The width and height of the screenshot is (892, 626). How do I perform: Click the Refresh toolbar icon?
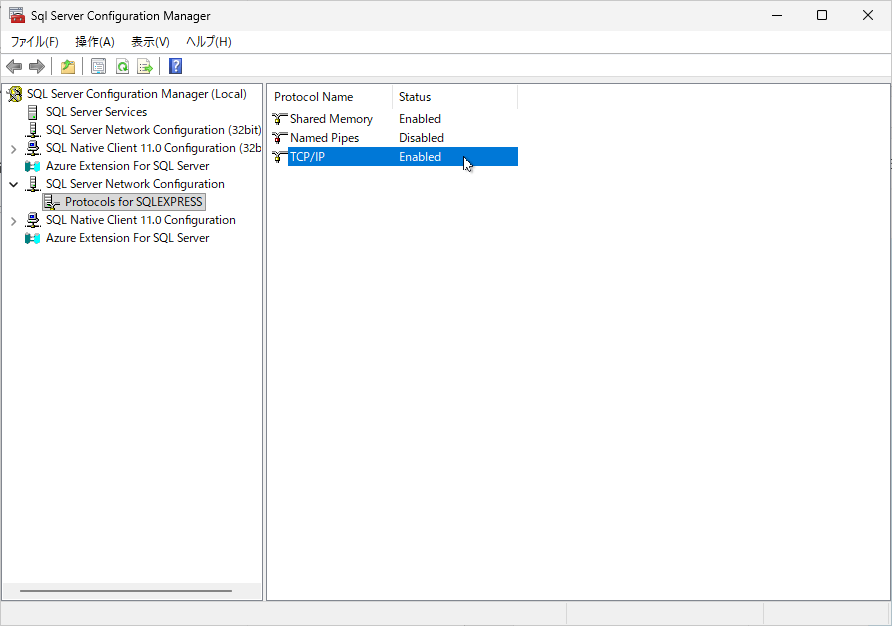pyautogui.click(x=122, y=67)
